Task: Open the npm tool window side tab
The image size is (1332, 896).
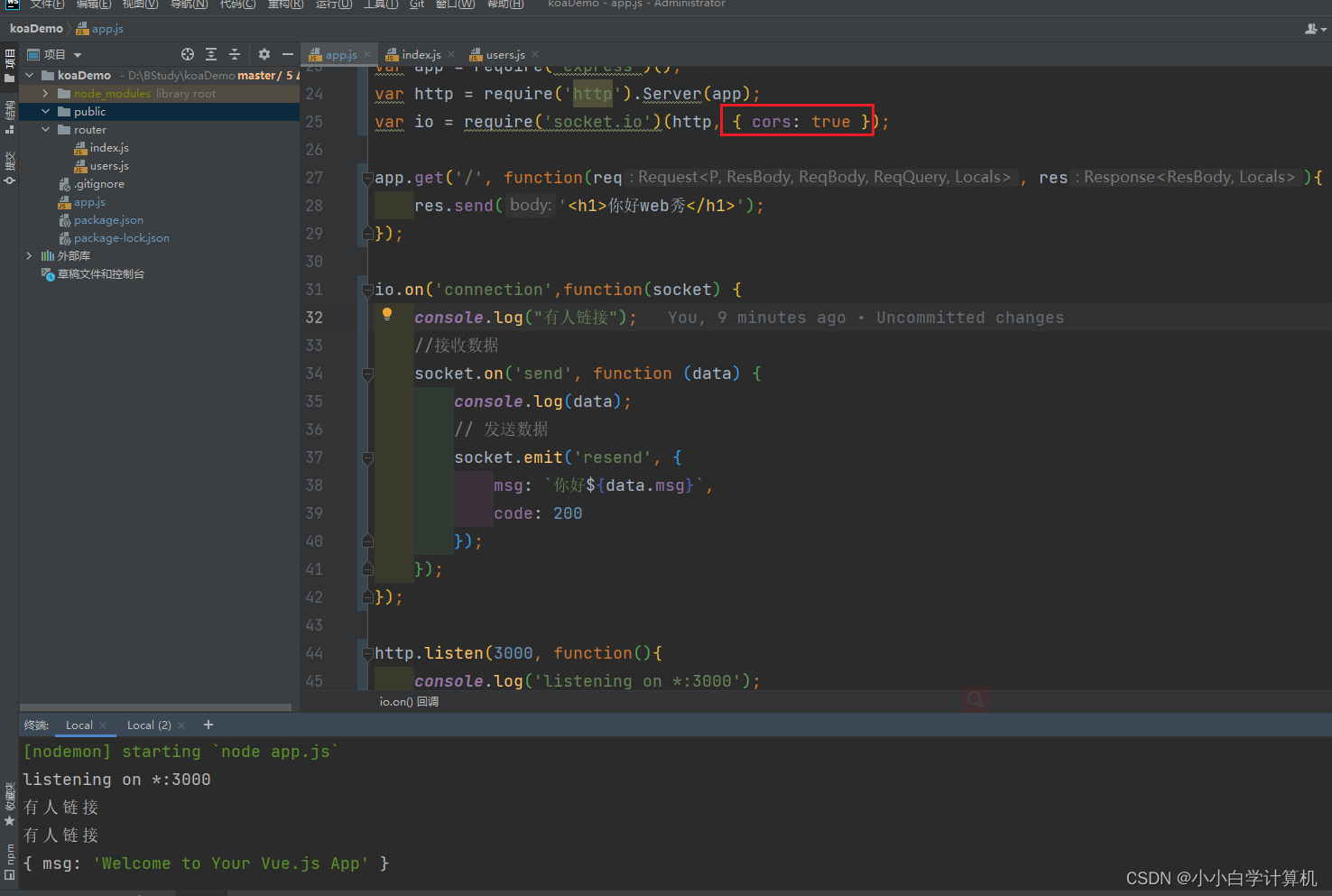Action: click(x=9, y=862)
